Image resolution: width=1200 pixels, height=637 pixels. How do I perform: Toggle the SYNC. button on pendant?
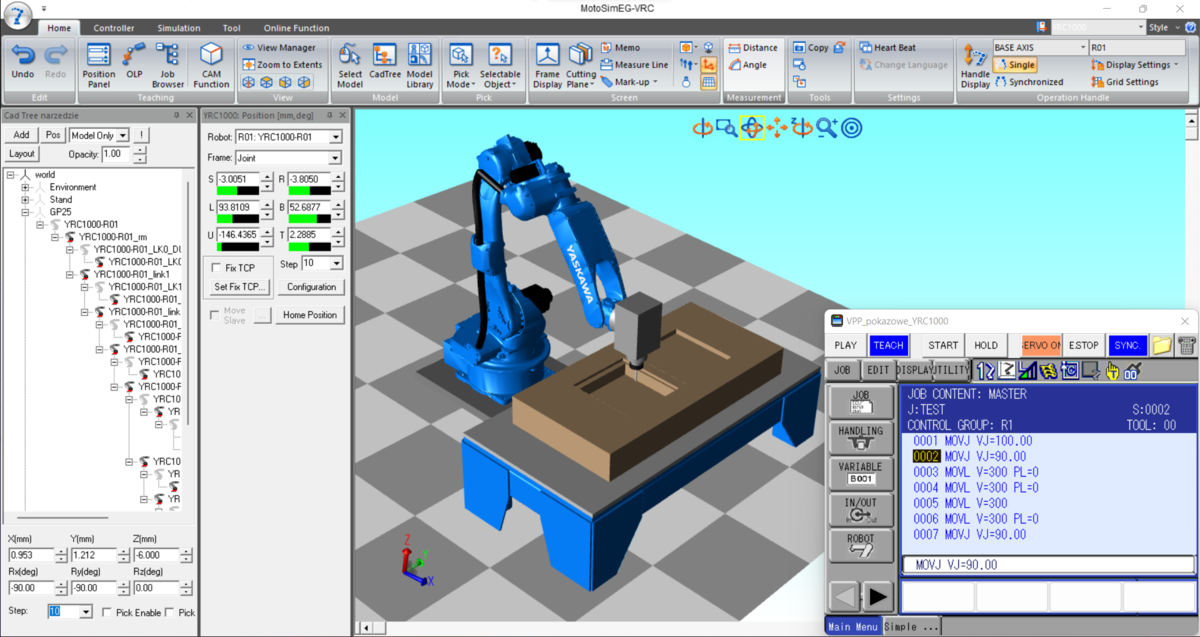coord(1128,345)
